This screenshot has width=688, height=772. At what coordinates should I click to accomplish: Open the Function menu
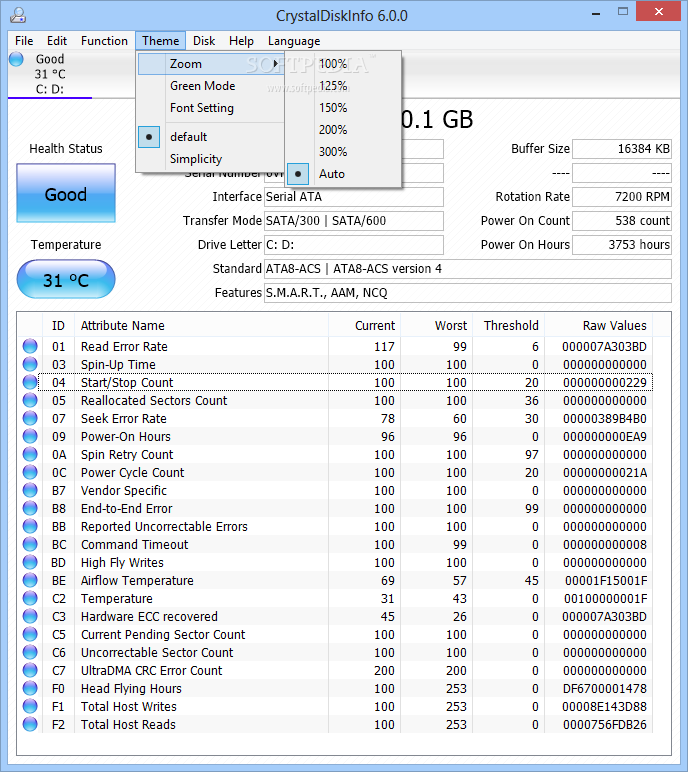[104, 41]
